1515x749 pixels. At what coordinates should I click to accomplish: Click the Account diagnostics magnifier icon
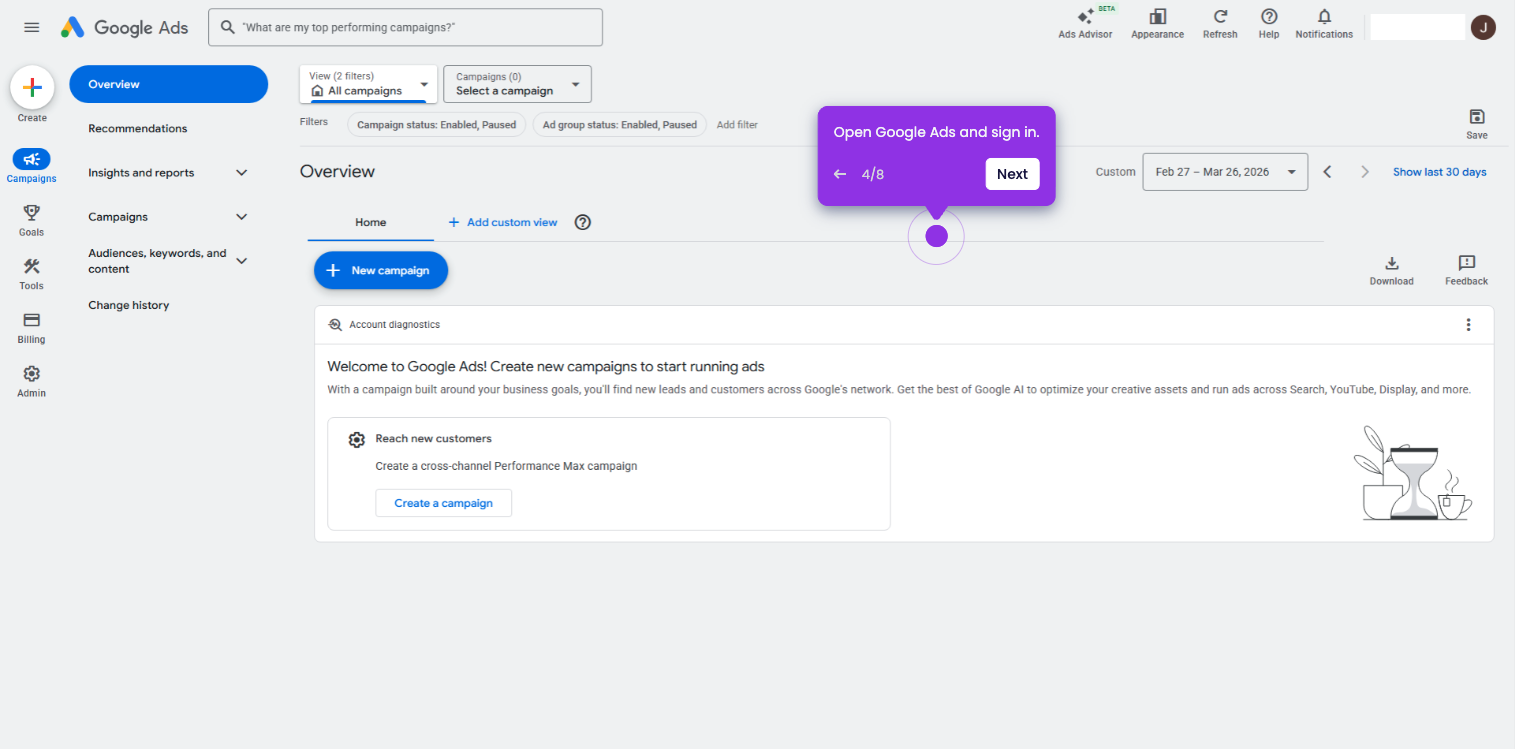click(335, 325)
